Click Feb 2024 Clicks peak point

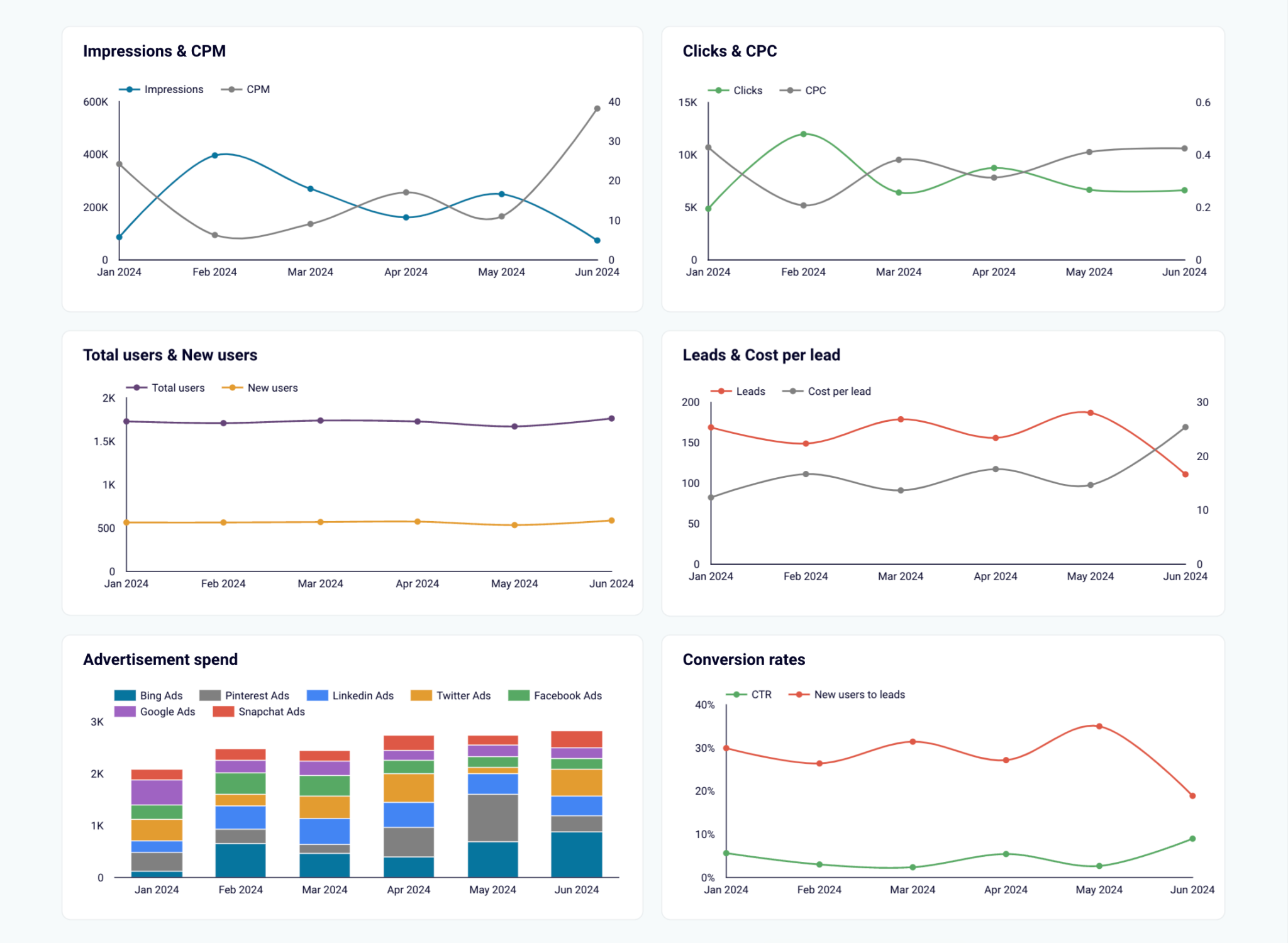[803, 134]
